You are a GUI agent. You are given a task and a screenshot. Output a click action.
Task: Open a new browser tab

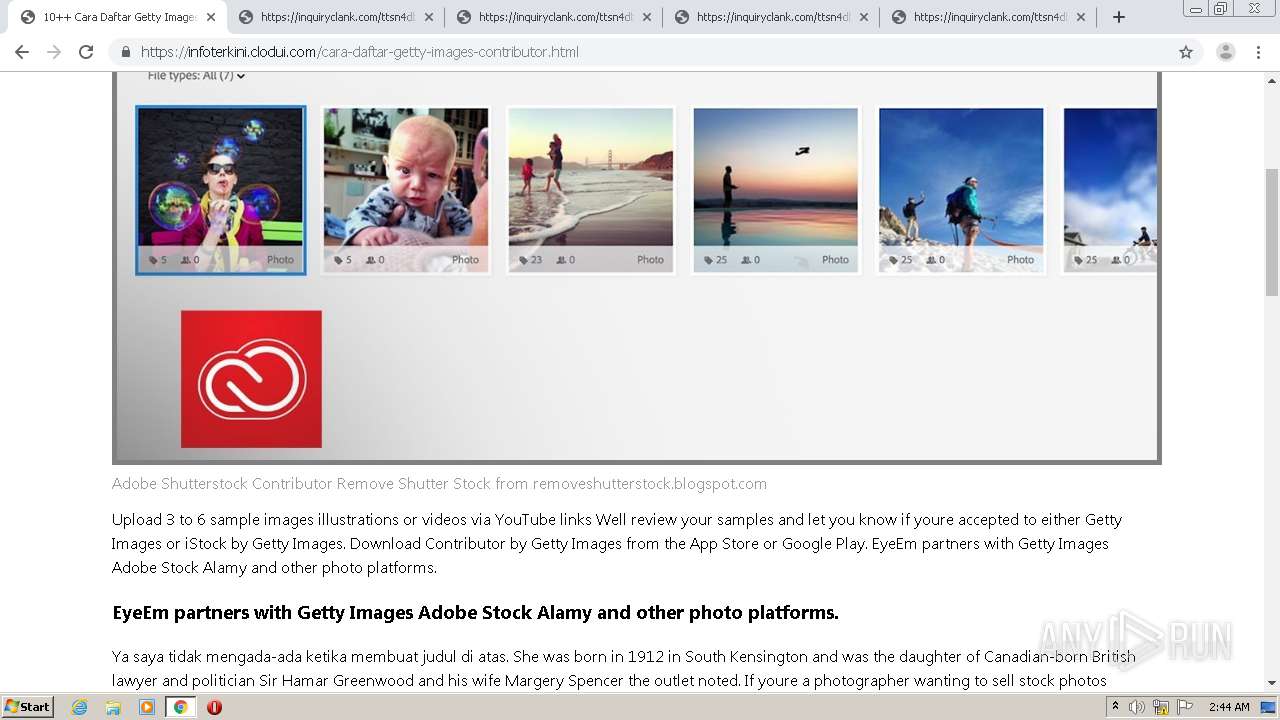(x=1119, y=17)
